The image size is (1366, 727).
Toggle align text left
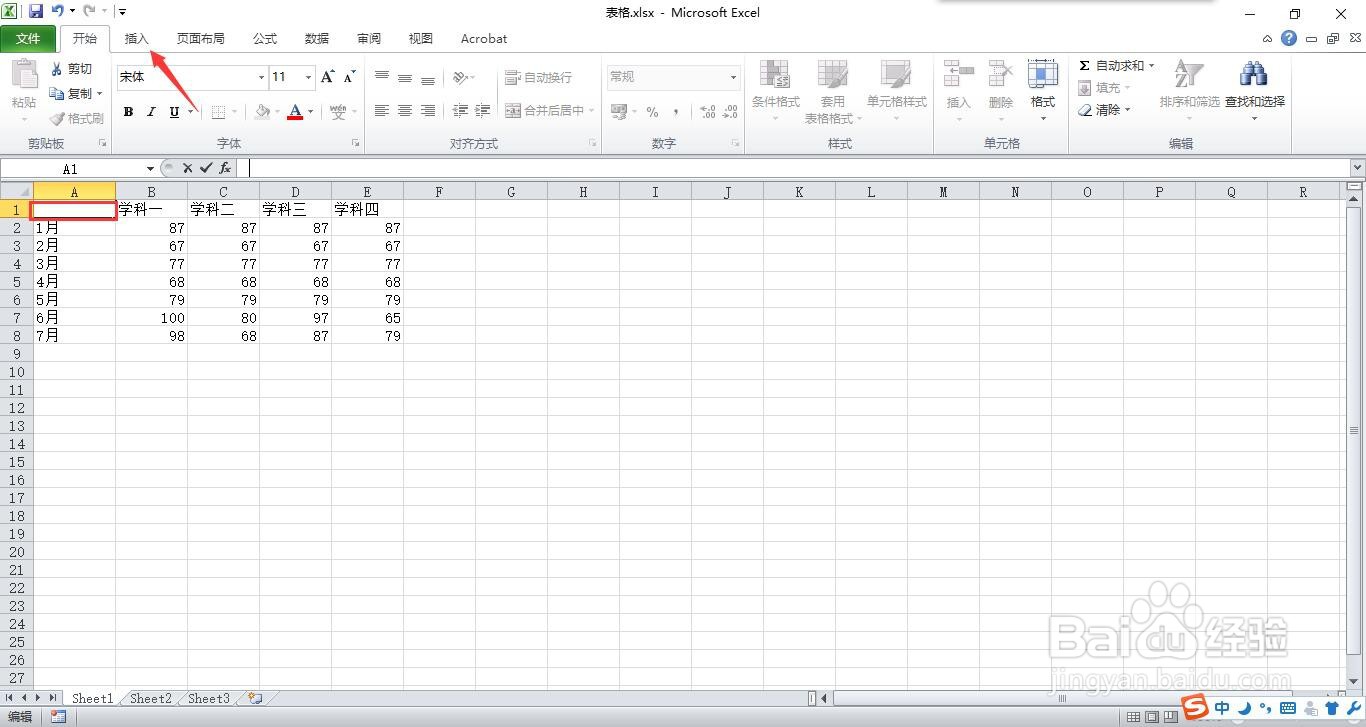[x=382, y=111]
